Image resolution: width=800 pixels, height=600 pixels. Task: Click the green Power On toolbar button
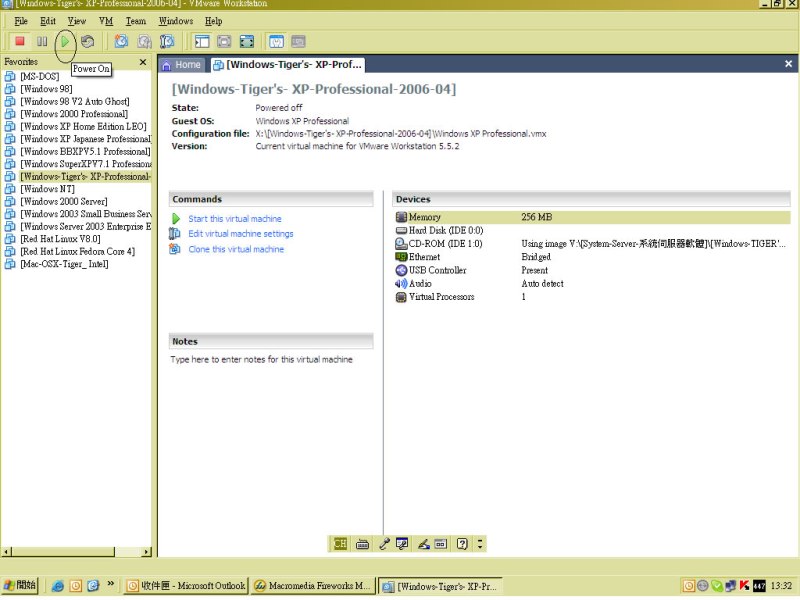click(x=65, y=41)
